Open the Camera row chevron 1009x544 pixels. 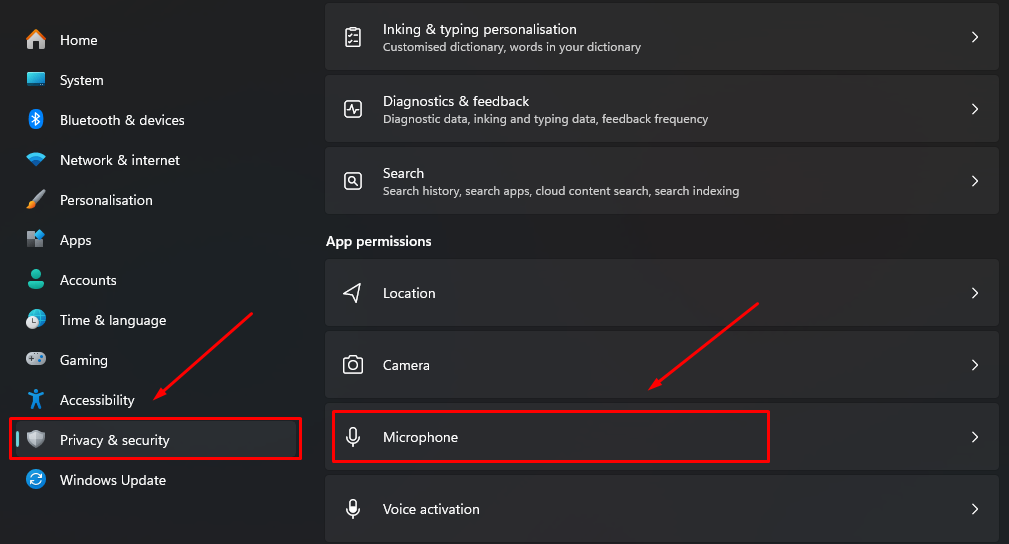click(975, 365)
